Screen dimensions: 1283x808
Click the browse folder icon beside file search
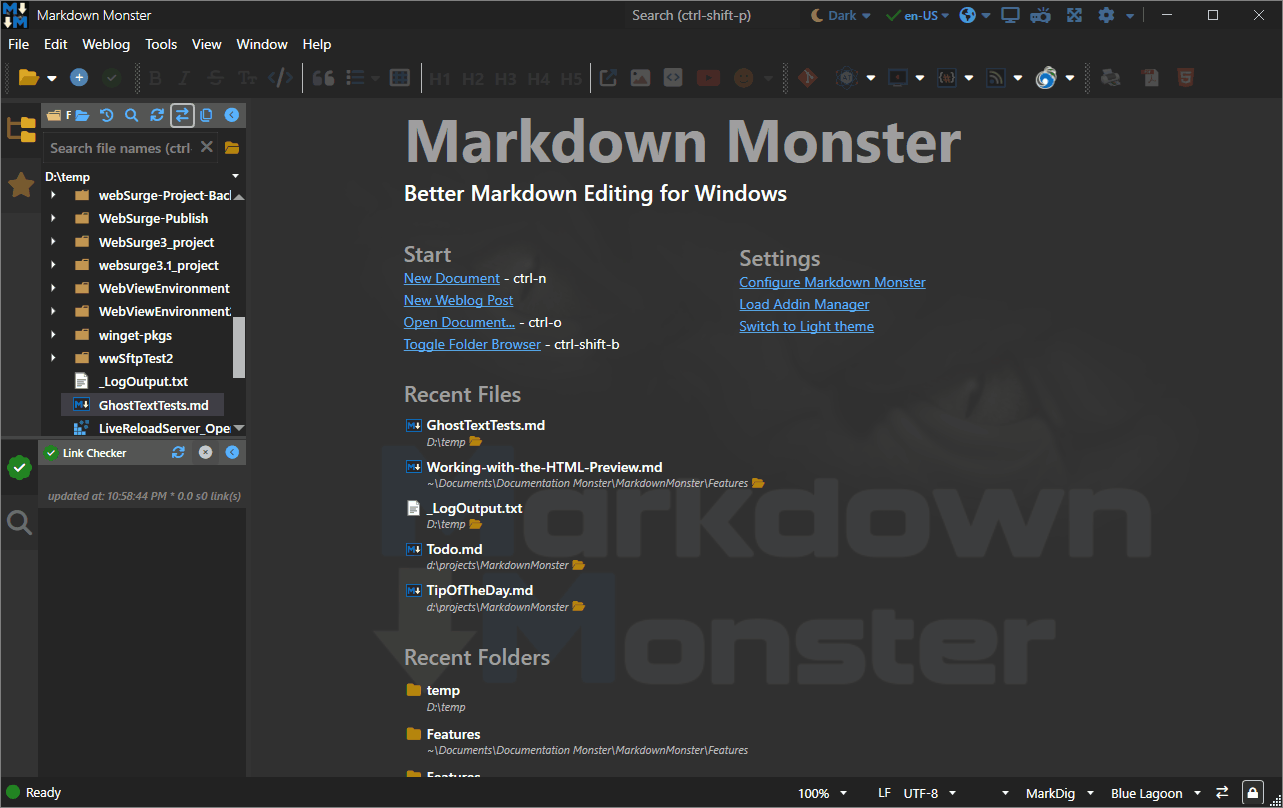[232, 147]
